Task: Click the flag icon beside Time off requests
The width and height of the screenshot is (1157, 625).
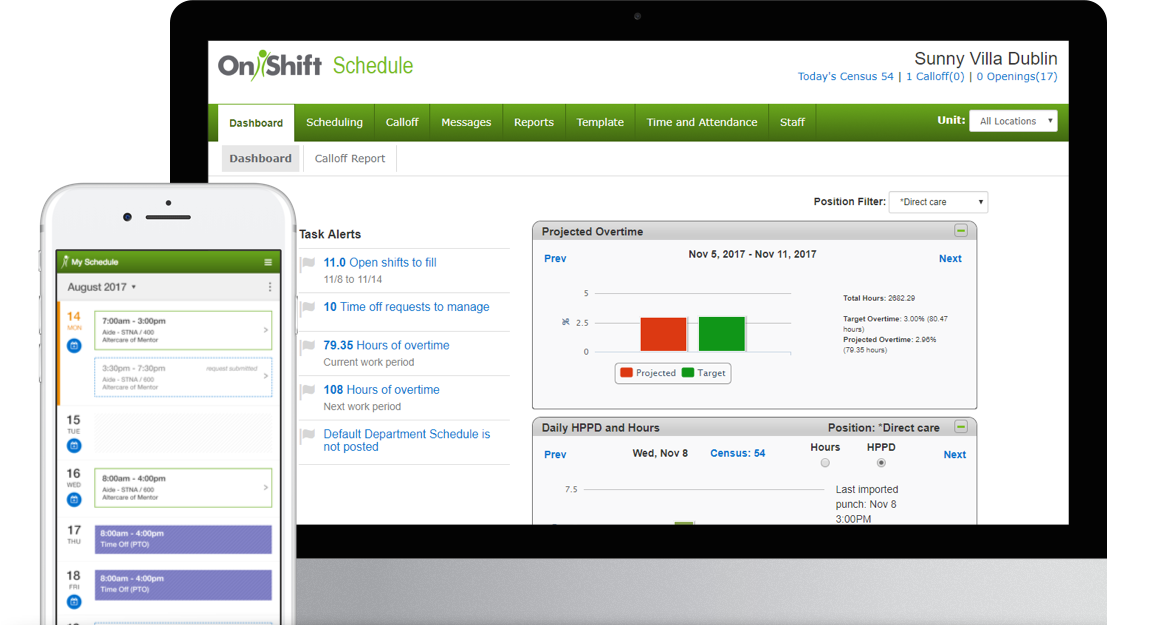Action: (x=309, y=307)
